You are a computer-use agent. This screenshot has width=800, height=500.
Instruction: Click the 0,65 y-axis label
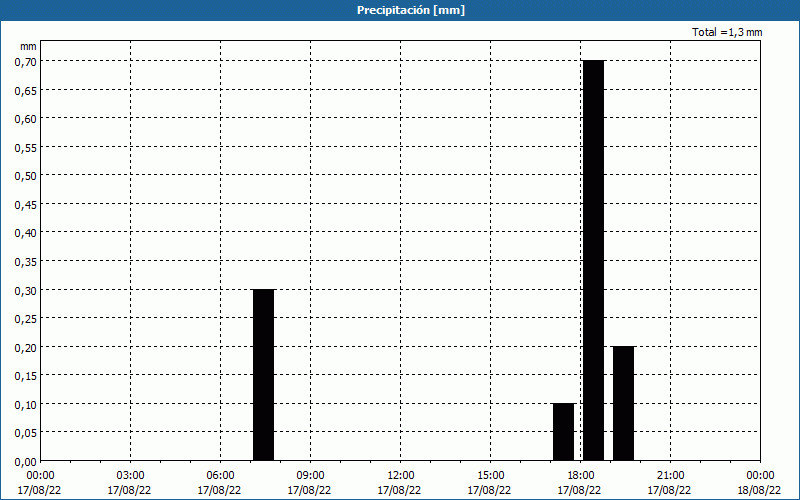(x=28, y=90)
